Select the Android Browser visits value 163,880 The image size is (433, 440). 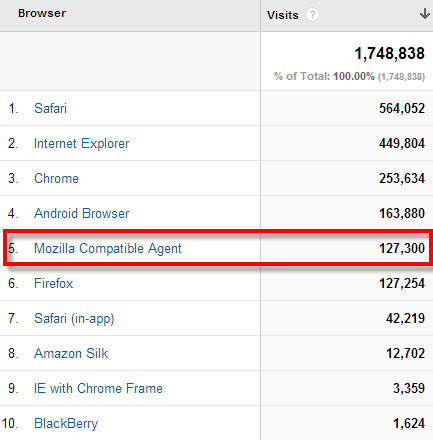402,213
